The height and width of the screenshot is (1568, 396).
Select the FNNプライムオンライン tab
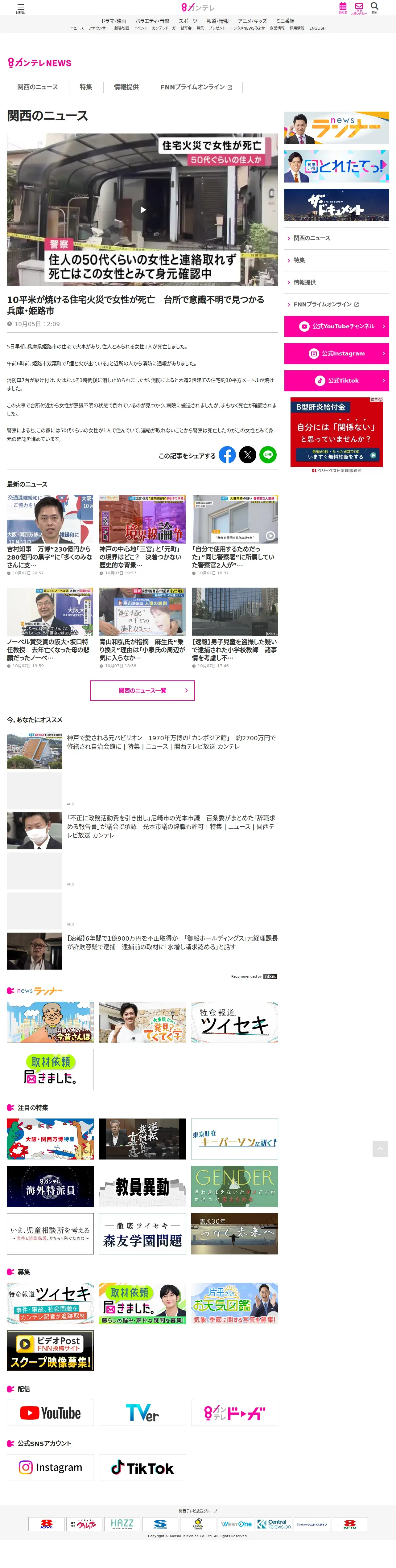(196, 87)
